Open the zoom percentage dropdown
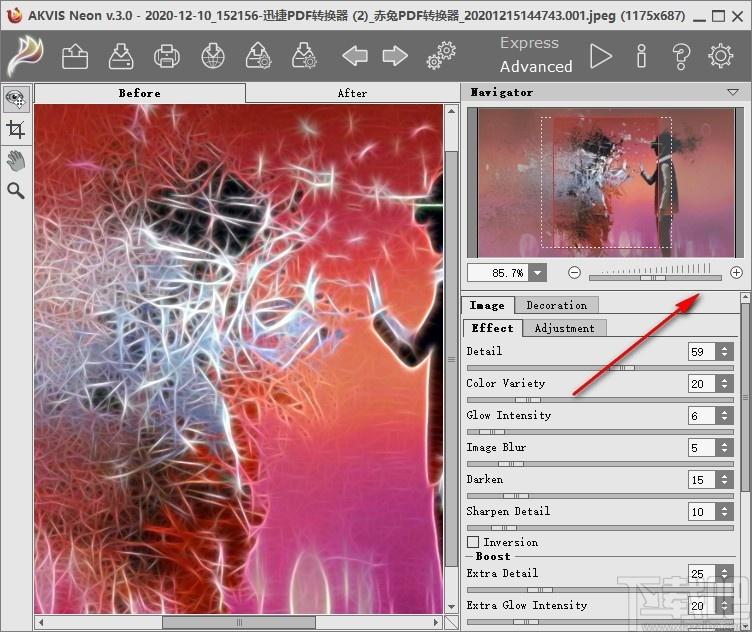Image resolution: width=752 pixels, height=632 pixels. click(x=538, y=273)
